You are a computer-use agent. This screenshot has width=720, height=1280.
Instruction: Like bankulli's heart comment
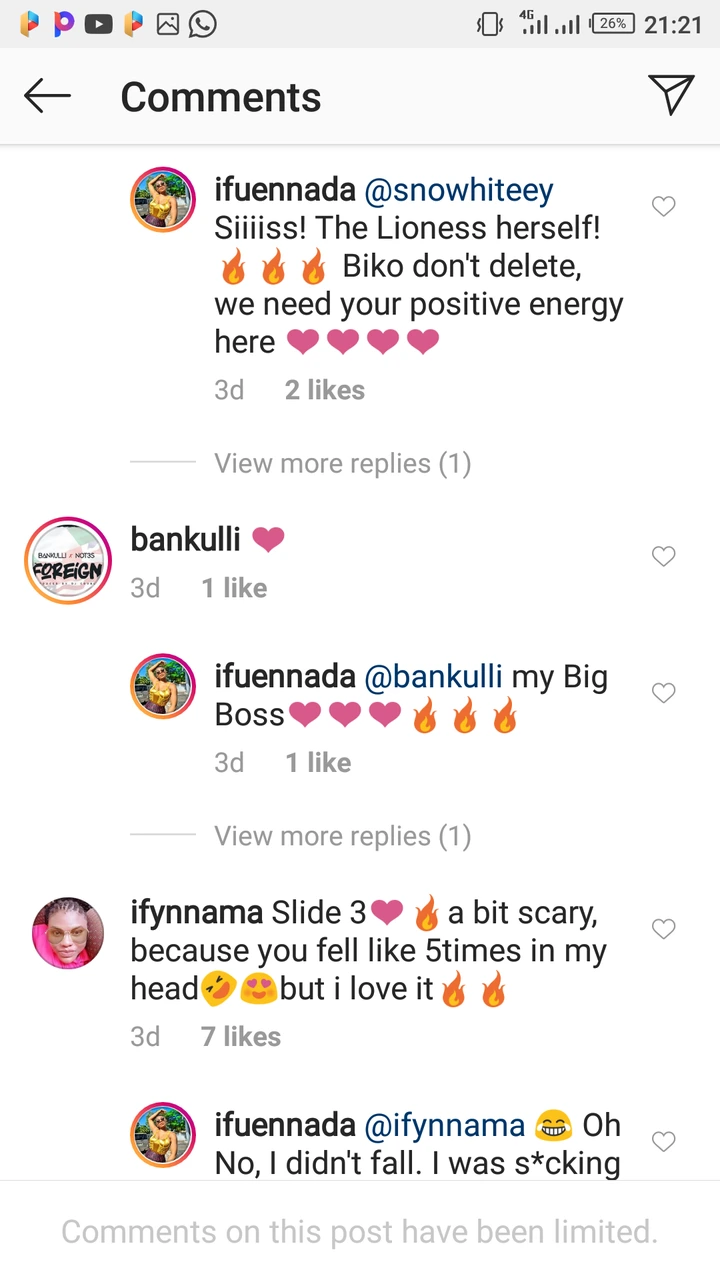point(664,556)
